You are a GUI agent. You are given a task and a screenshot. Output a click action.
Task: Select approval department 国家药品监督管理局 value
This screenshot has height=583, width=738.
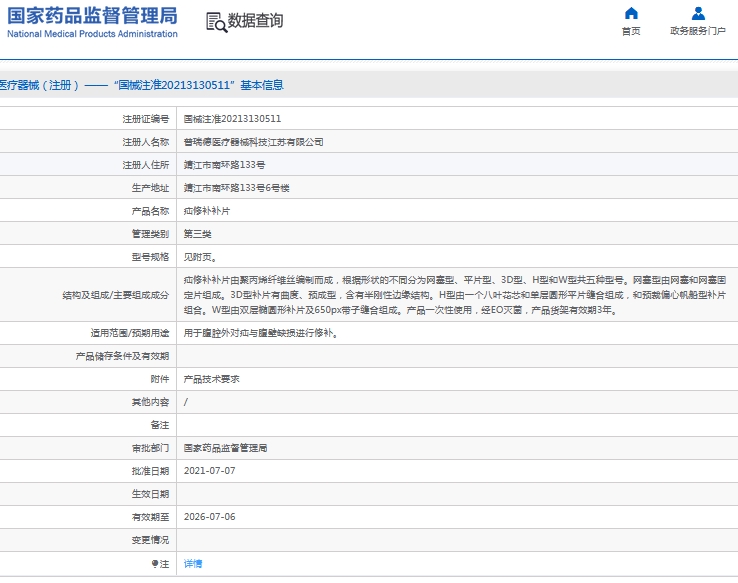click(x=225, y=448)
